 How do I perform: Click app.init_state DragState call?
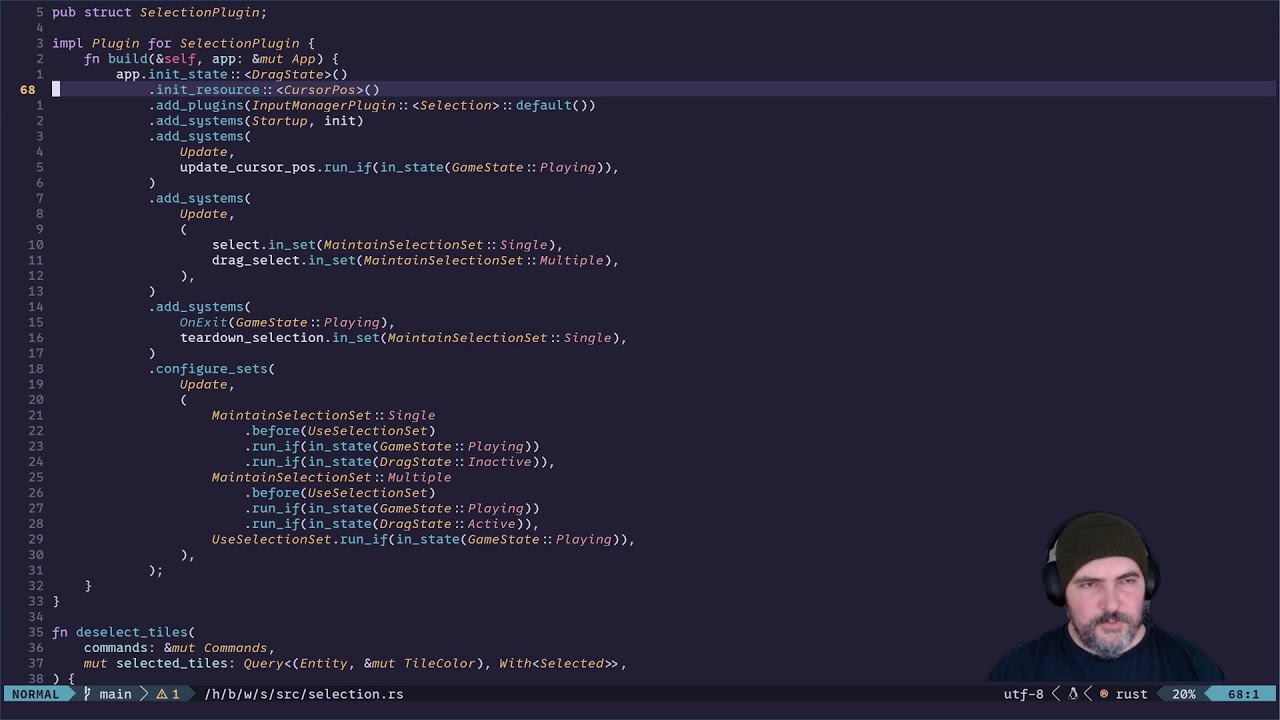(x=232, y=74)
